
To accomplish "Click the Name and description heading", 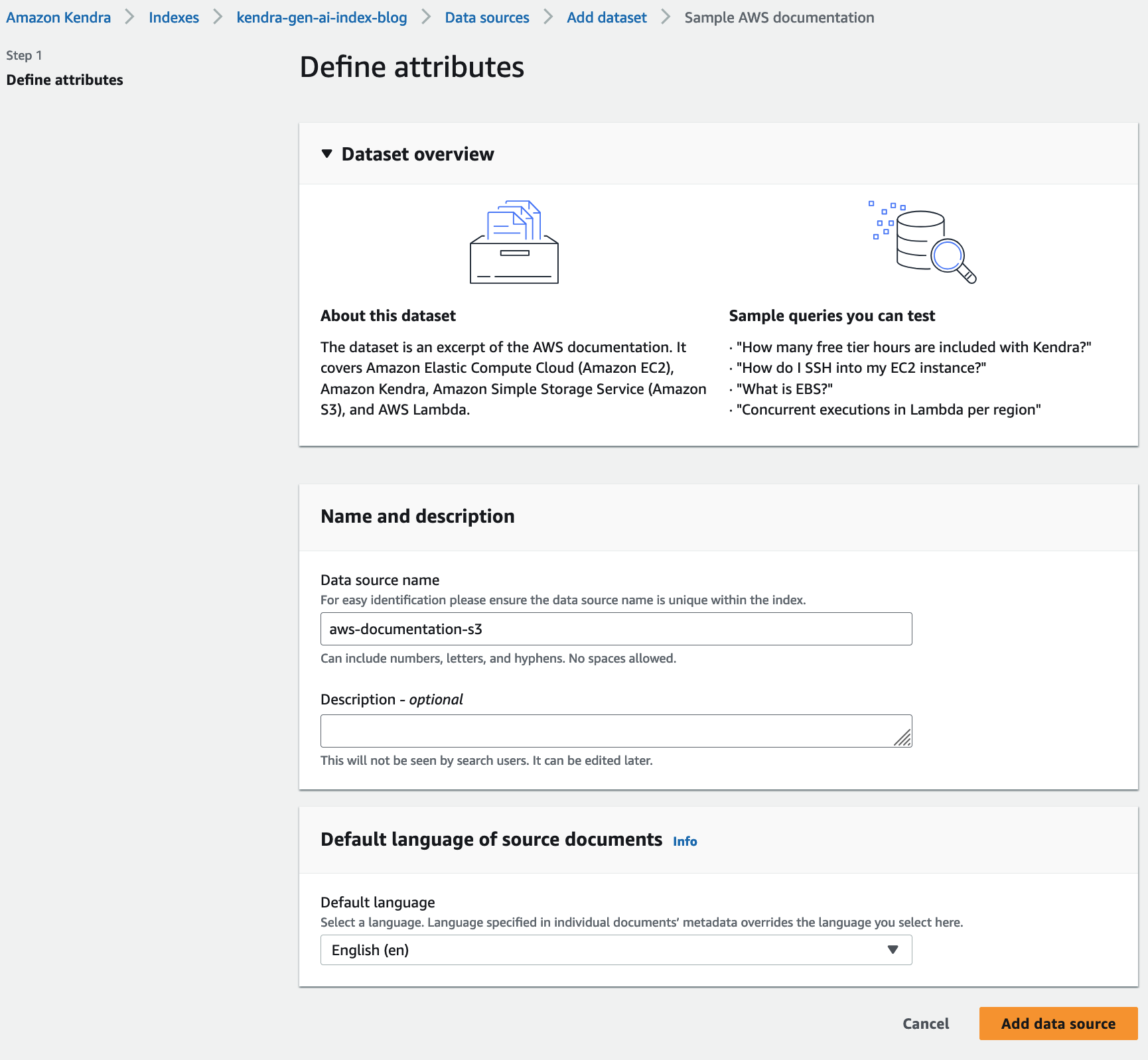I will tap(417, 516).
